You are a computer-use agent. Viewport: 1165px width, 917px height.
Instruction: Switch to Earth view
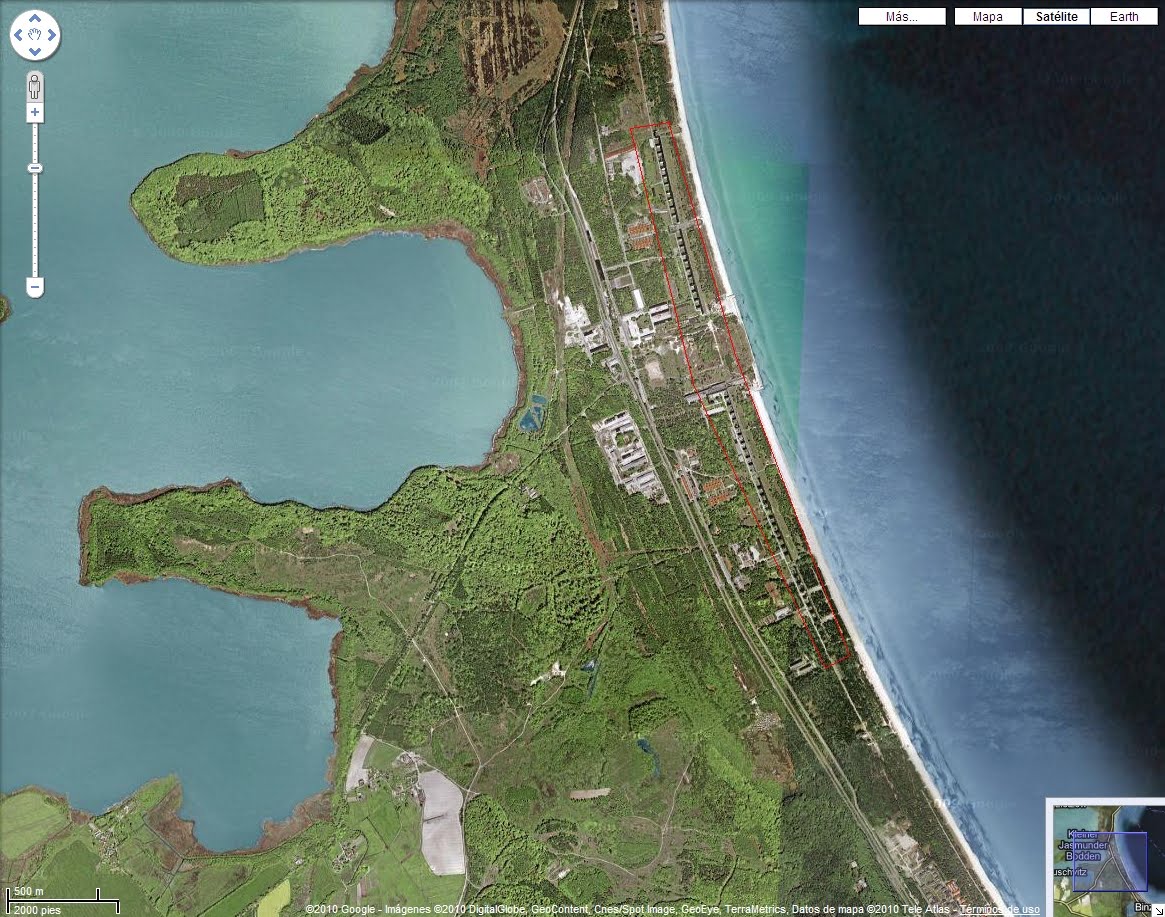[x=1123, y=16]
